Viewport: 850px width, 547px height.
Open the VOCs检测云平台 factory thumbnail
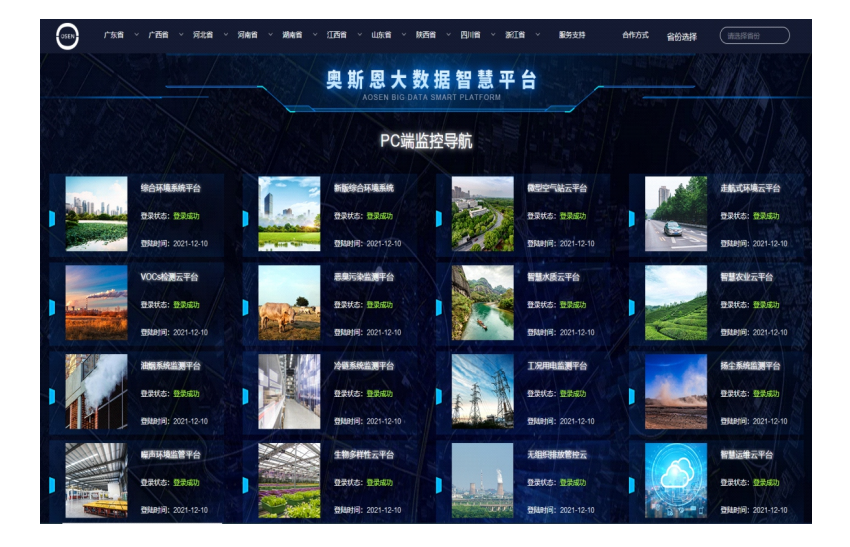point(96,302)
